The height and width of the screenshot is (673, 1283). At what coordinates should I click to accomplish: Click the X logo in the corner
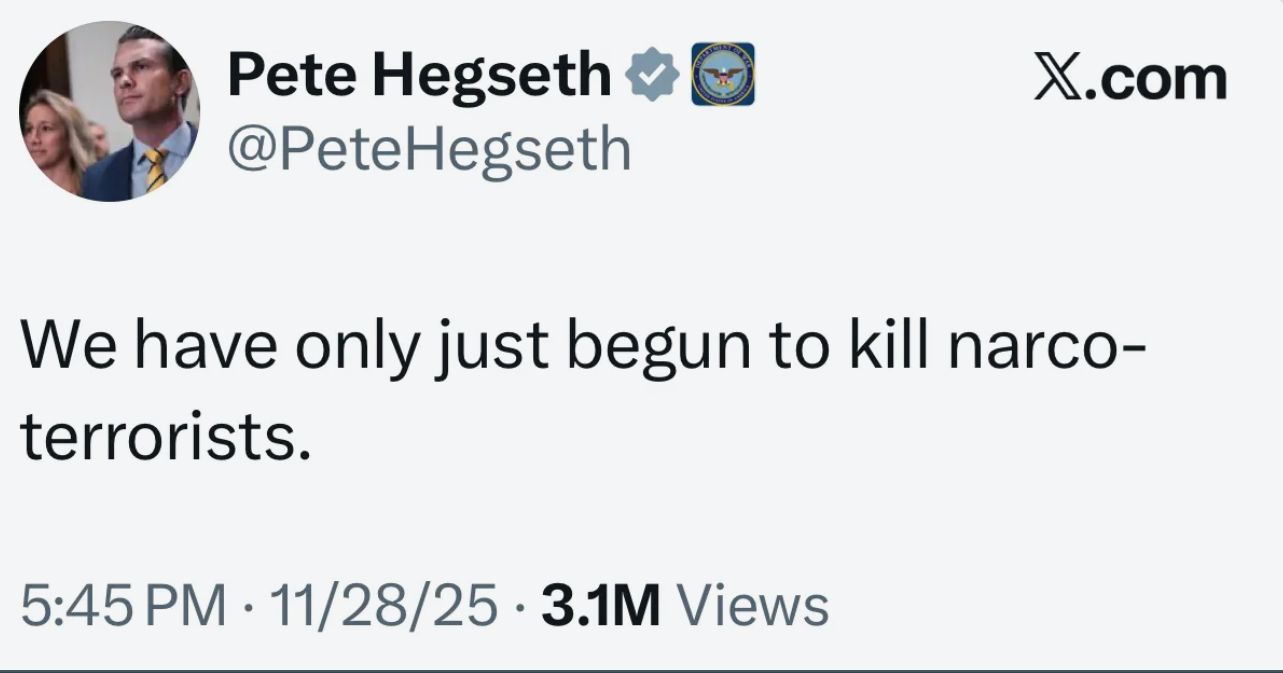pos(1059,78)
